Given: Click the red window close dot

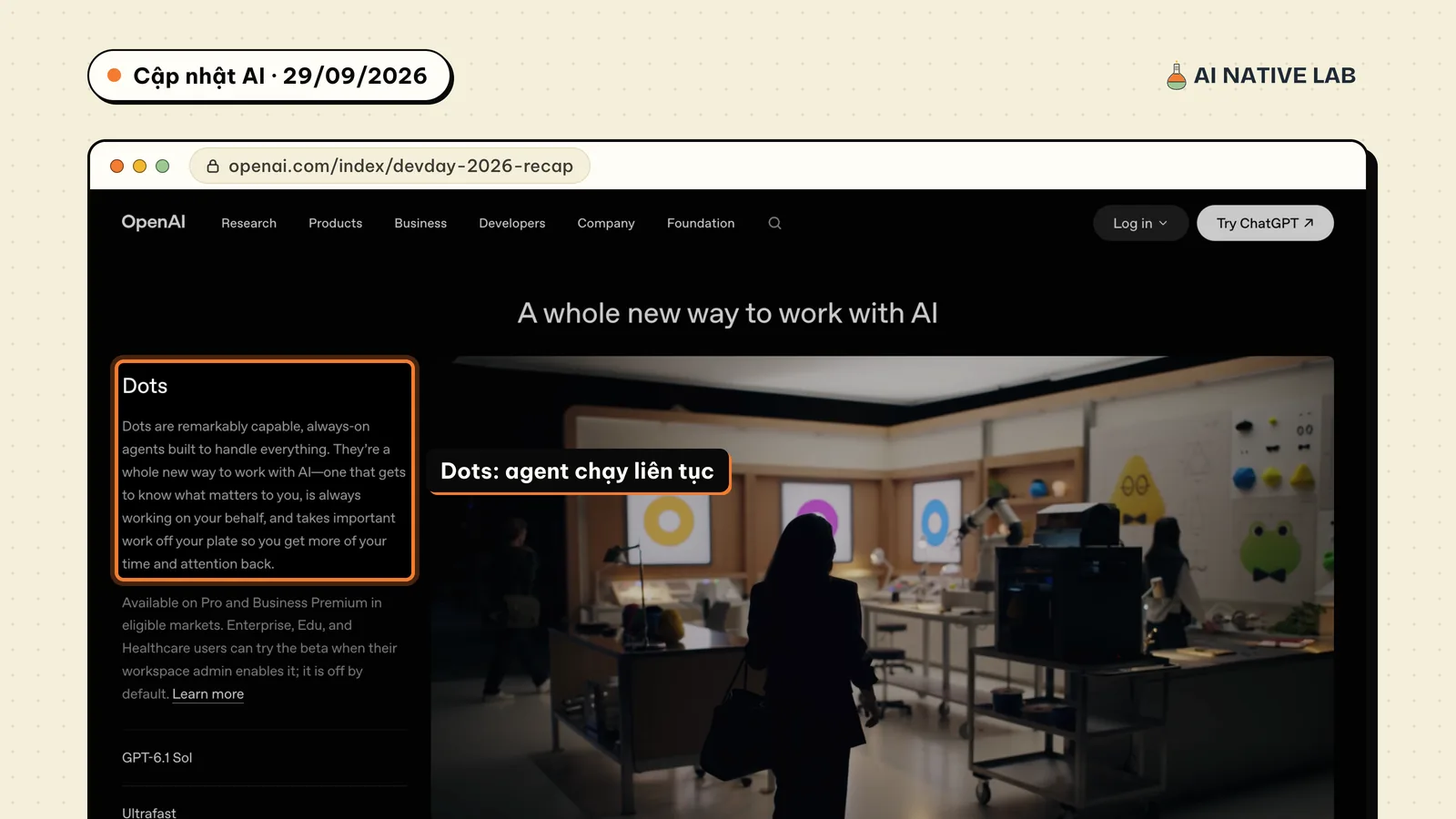Looking at the screenshot, I should 116,166.
